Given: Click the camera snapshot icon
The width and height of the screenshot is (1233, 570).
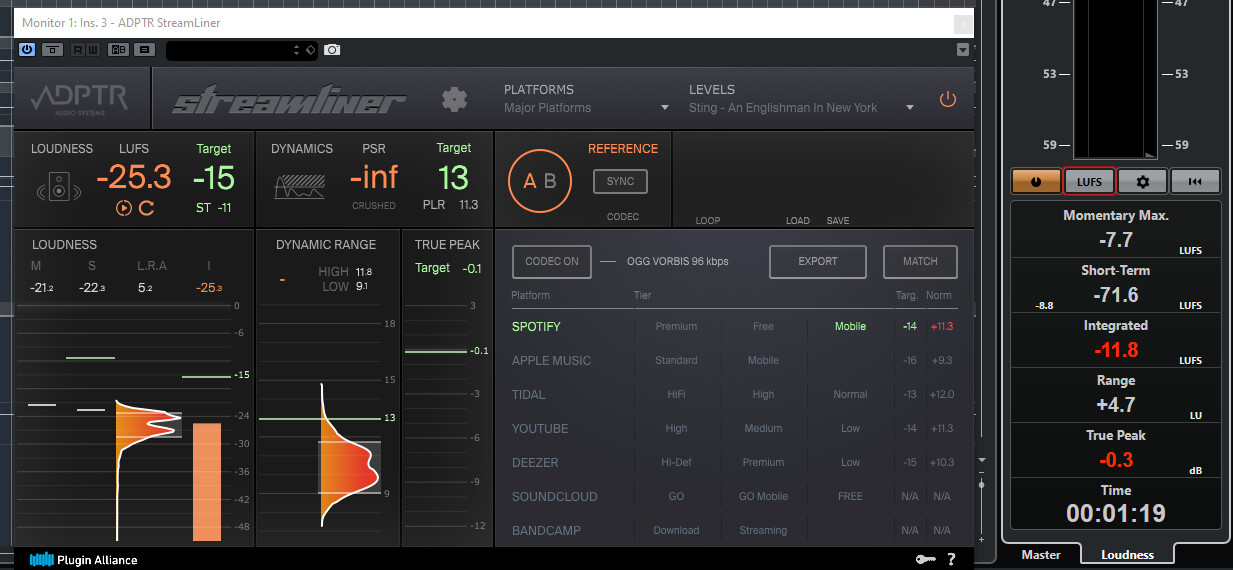Looking at the screenshot, I should (x=332, y=49).
